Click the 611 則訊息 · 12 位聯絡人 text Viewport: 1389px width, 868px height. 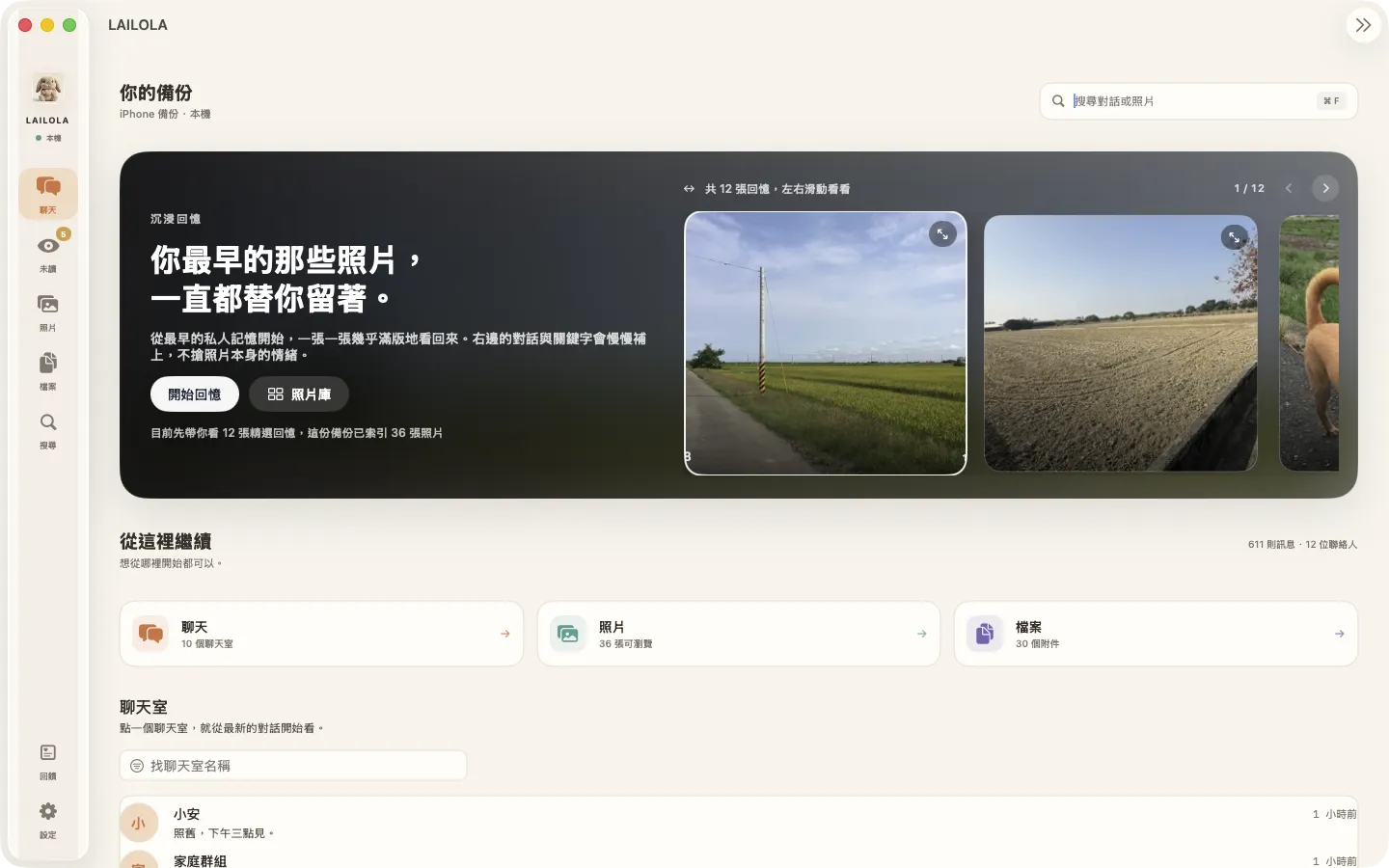coord(1302,545)
